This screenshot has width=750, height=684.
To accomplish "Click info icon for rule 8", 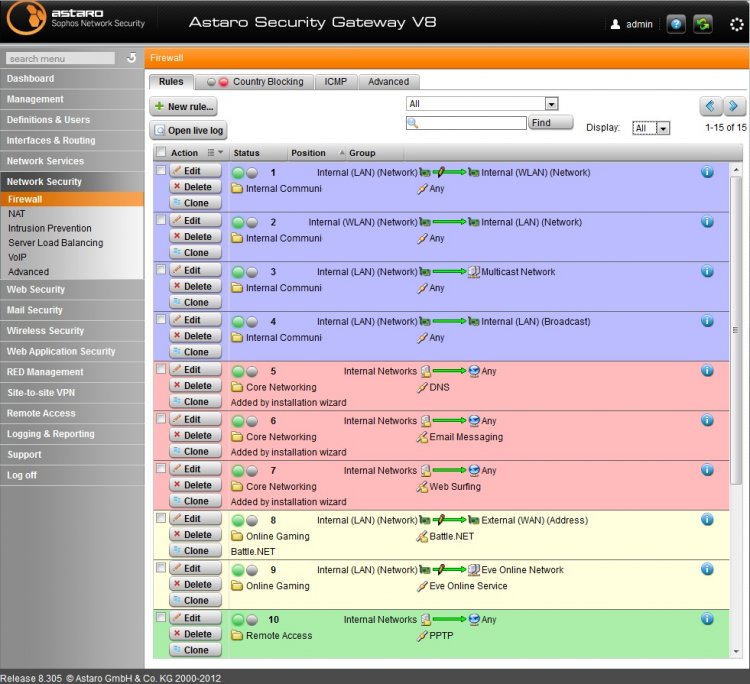I will 707,519.
